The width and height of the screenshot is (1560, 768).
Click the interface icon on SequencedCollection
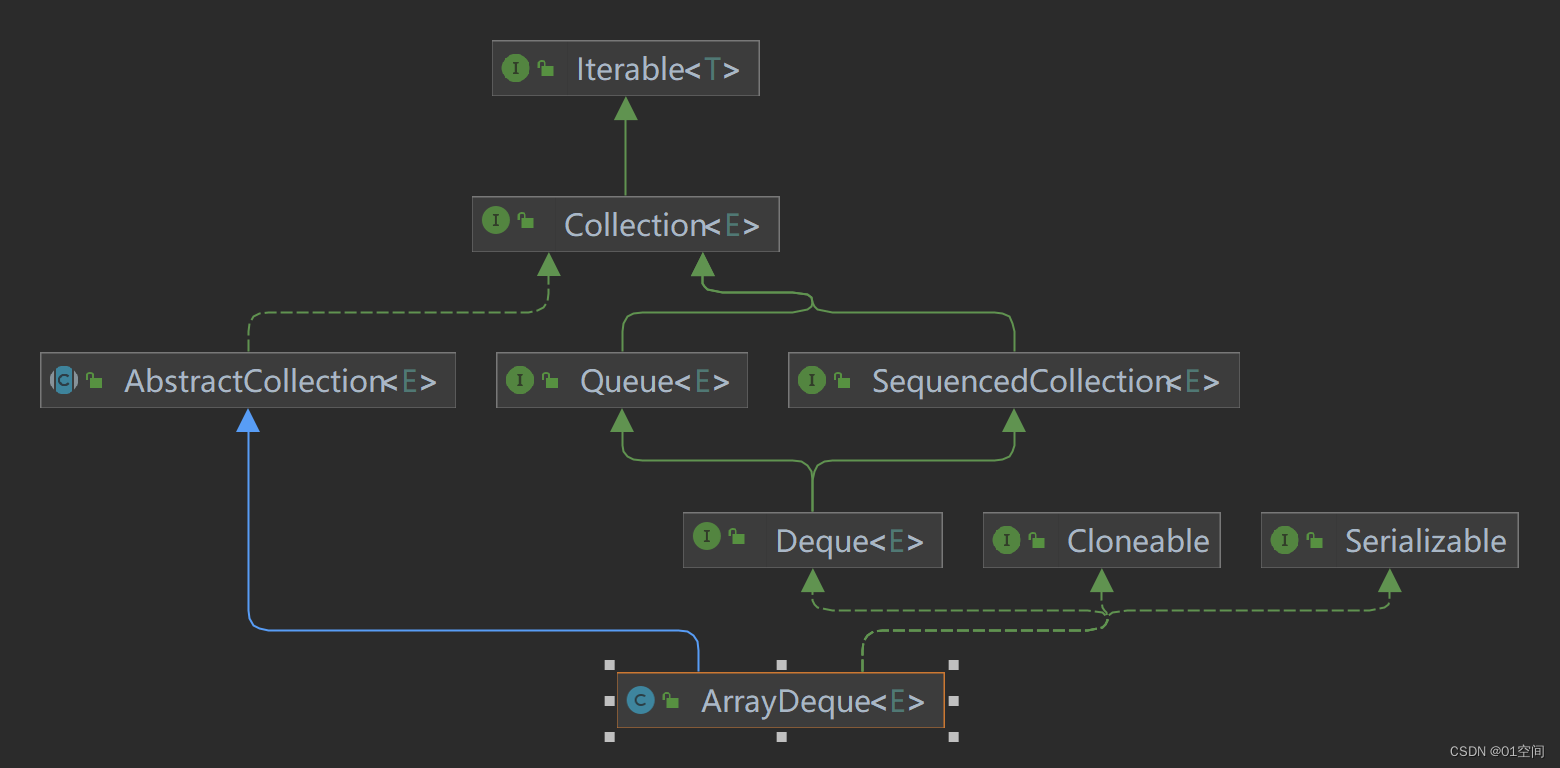812,380
